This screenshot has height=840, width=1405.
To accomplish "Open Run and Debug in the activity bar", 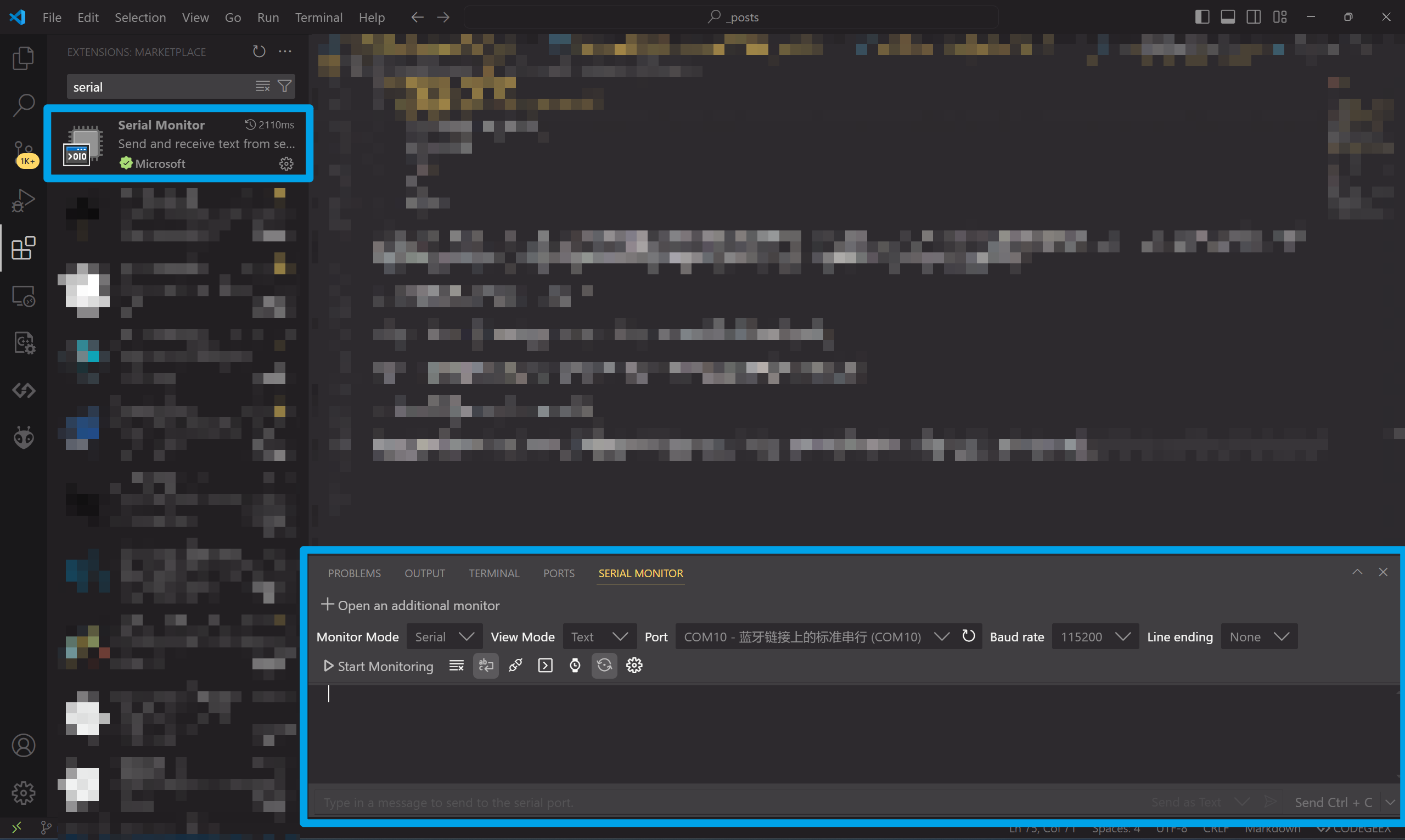I will click(x=23, y=200).
